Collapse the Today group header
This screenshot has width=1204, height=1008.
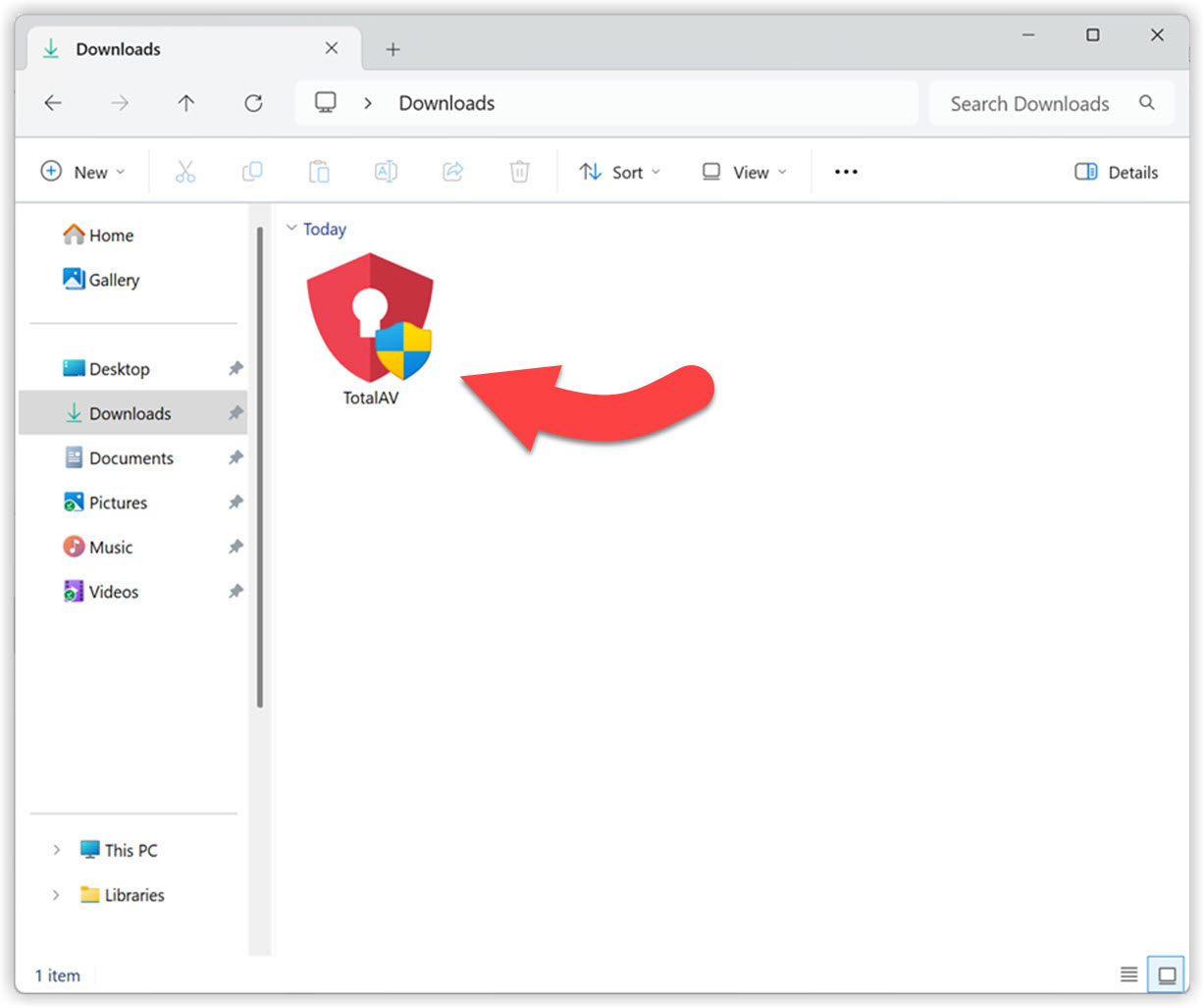click(291, 229)
